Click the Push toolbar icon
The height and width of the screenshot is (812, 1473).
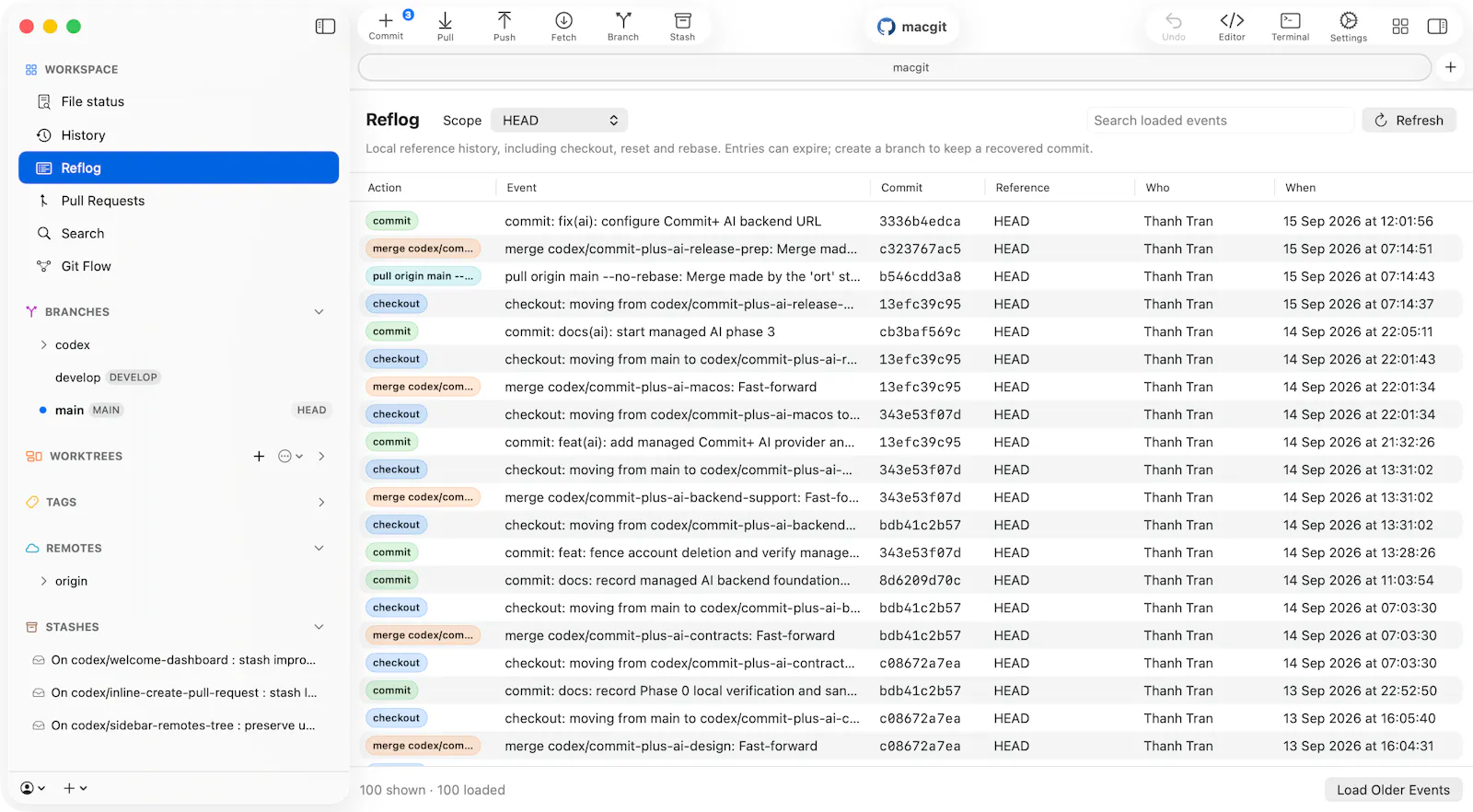pos(505,26)
